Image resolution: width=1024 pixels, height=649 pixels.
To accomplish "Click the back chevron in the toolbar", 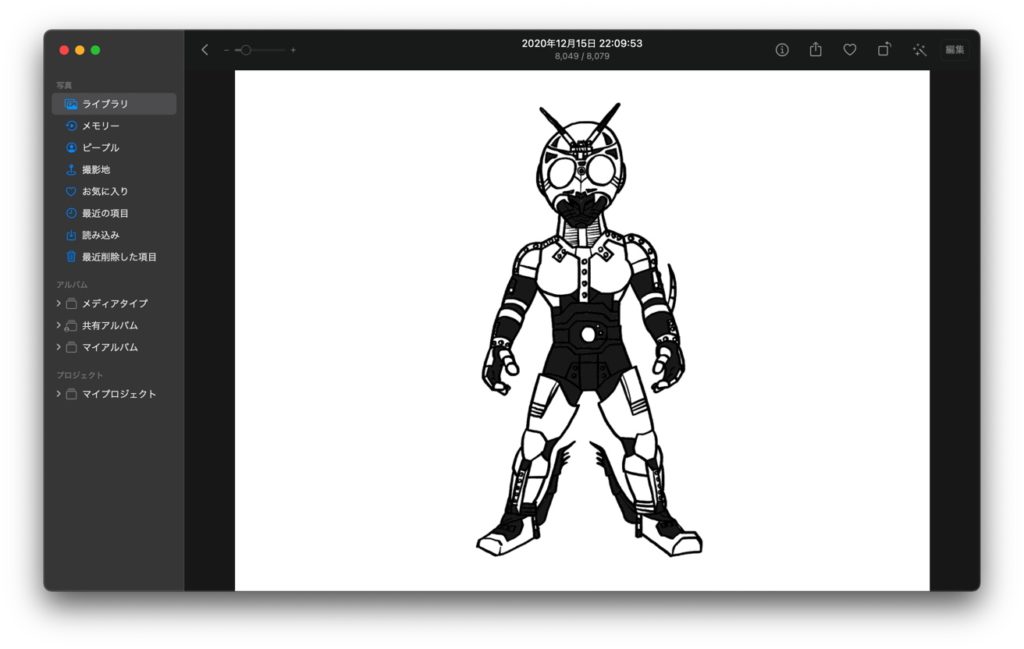I will coord(204,50).
